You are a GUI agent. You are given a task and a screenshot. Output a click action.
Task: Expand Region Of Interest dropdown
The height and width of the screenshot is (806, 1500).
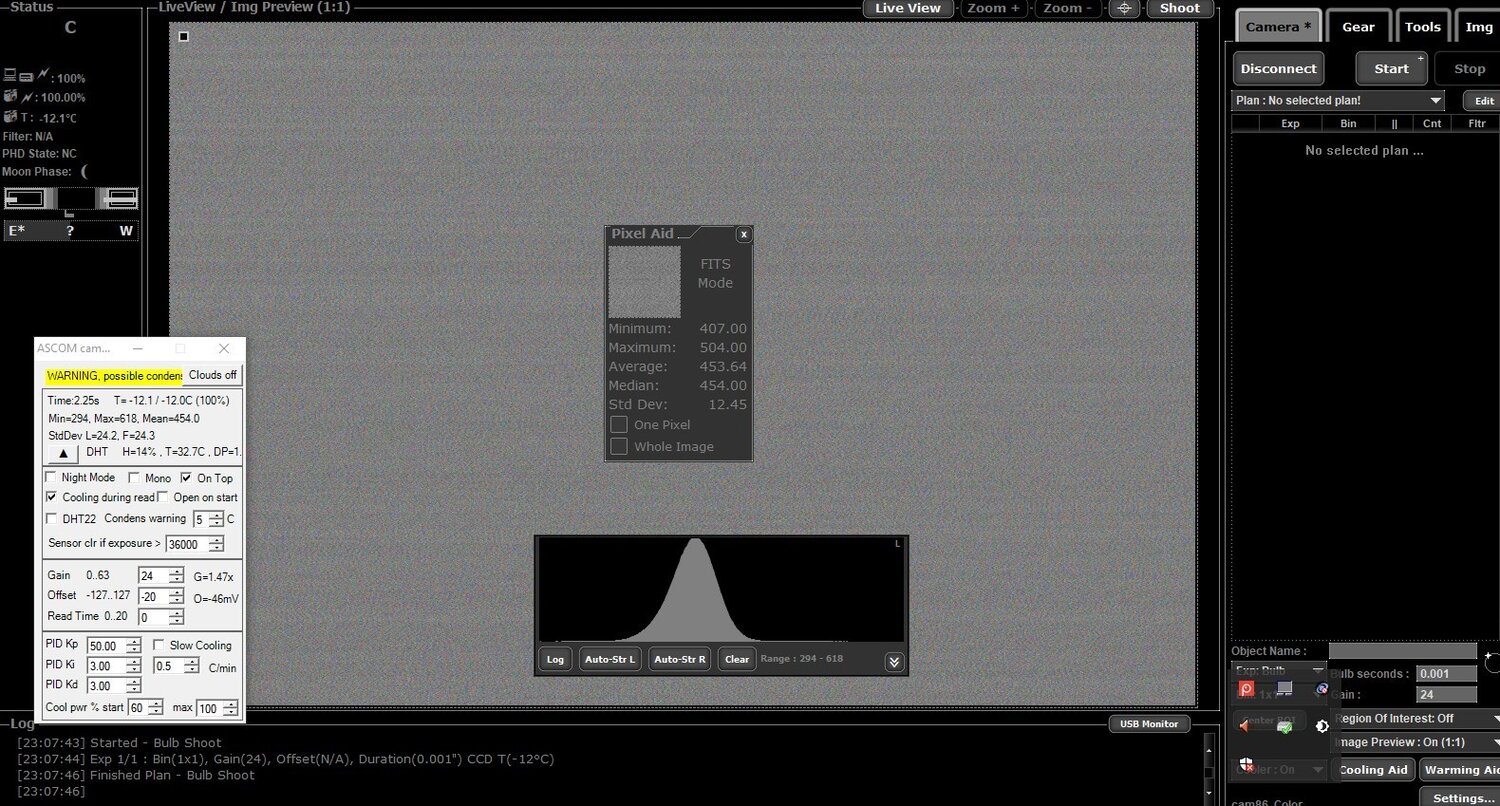(1416, 718)
